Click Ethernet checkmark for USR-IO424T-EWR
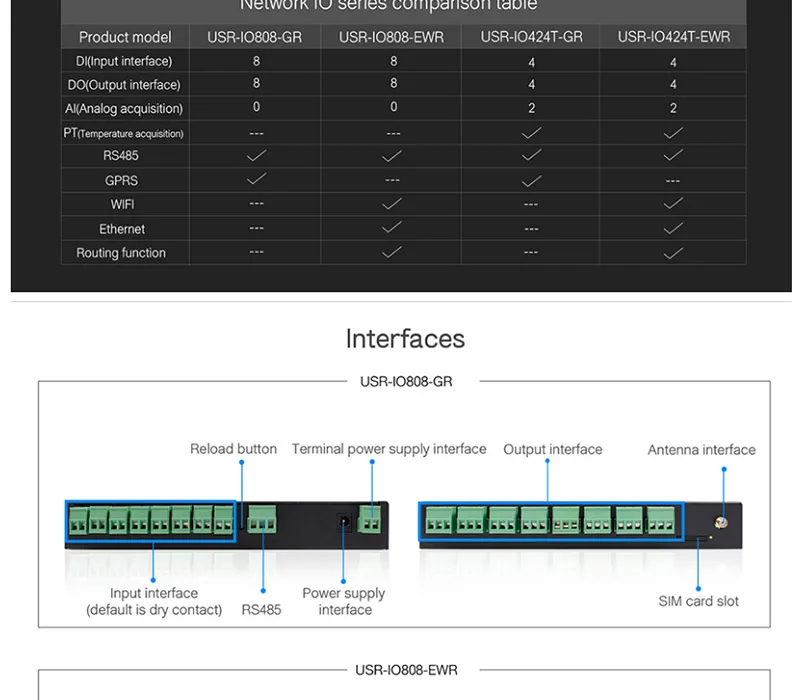The height and width of the screenshot is (700, 800). (x=673, y=228)
